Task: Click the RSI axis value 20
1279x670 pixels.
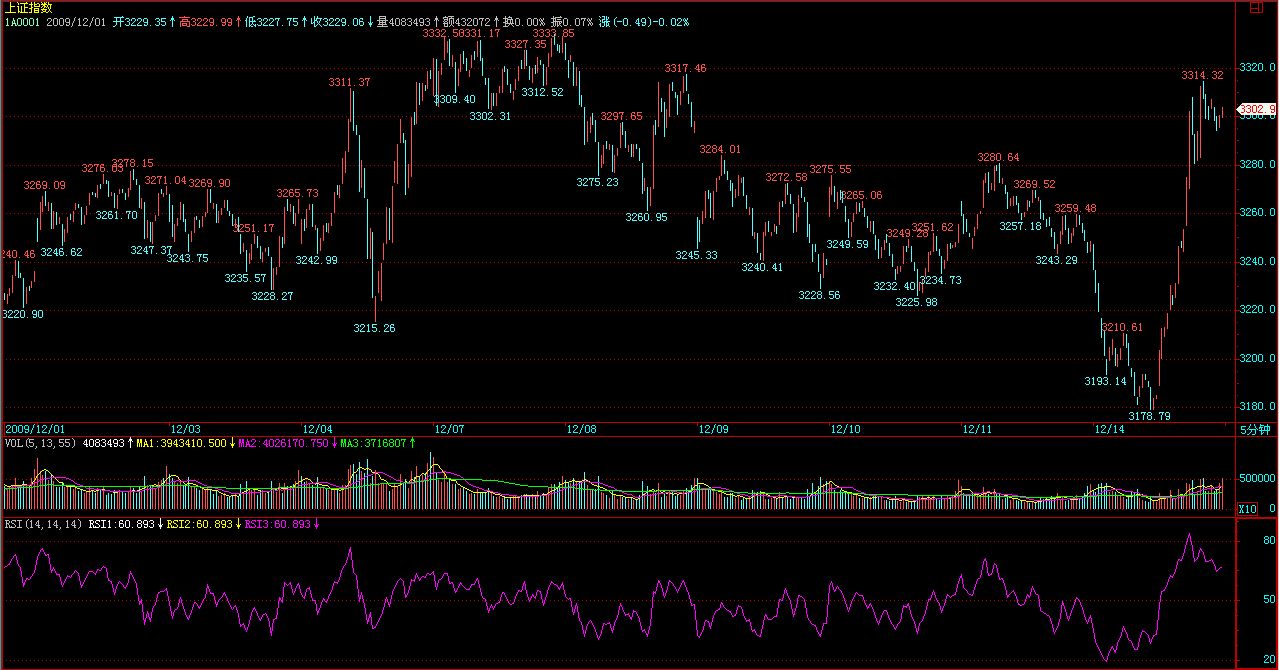Action: (1269, 659)
